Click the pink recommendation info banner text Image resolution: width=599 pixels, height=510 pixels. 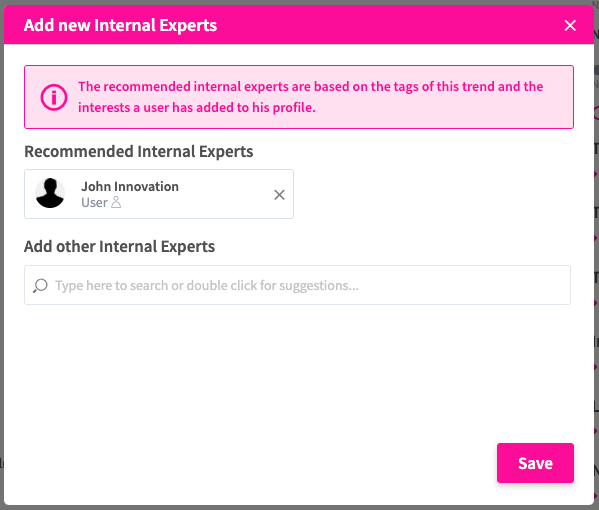point(310,97)
